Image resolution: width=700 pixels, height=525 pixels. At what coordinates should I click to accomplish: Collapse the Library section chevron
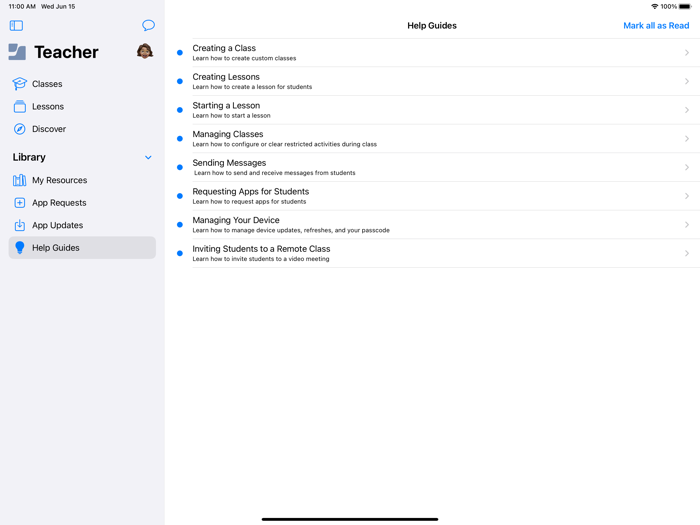(x=148, y=157)
